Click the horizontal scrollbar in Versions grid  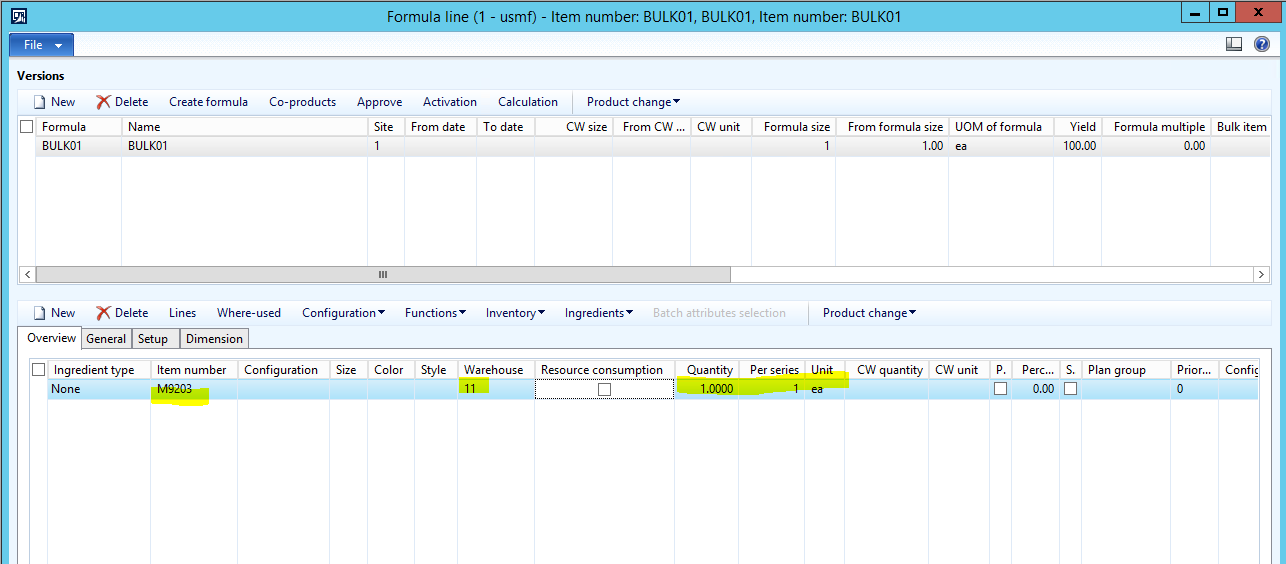pos(383,274)
